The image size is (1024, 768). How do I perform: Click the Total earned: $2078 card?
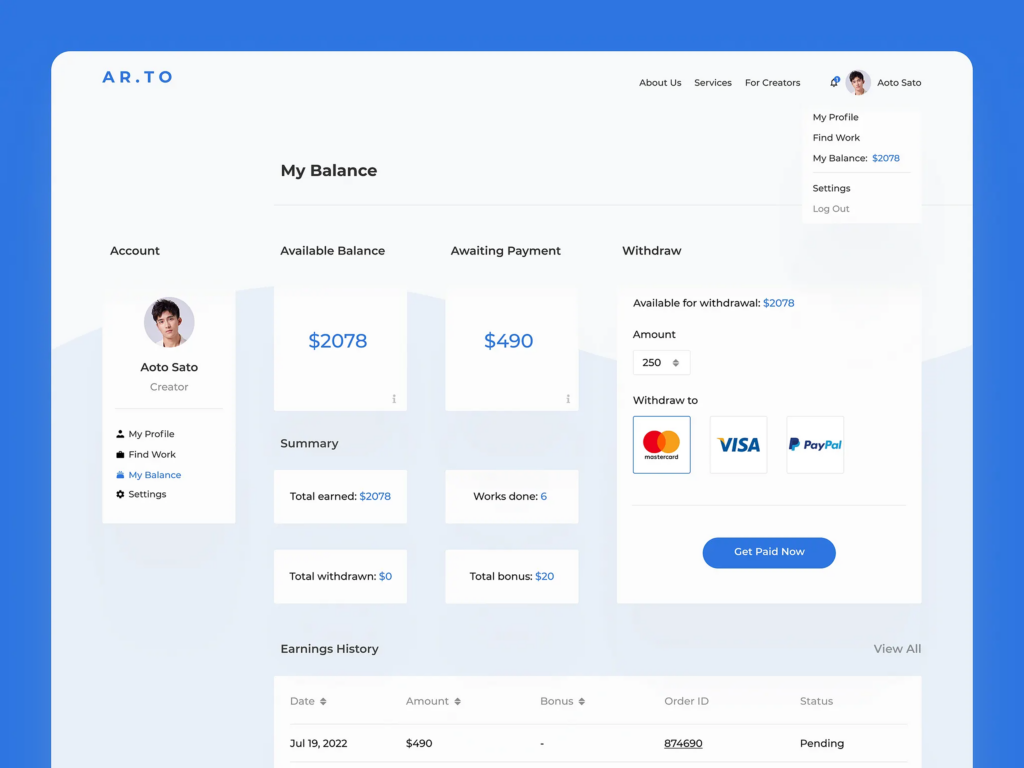tap(340, 496)
